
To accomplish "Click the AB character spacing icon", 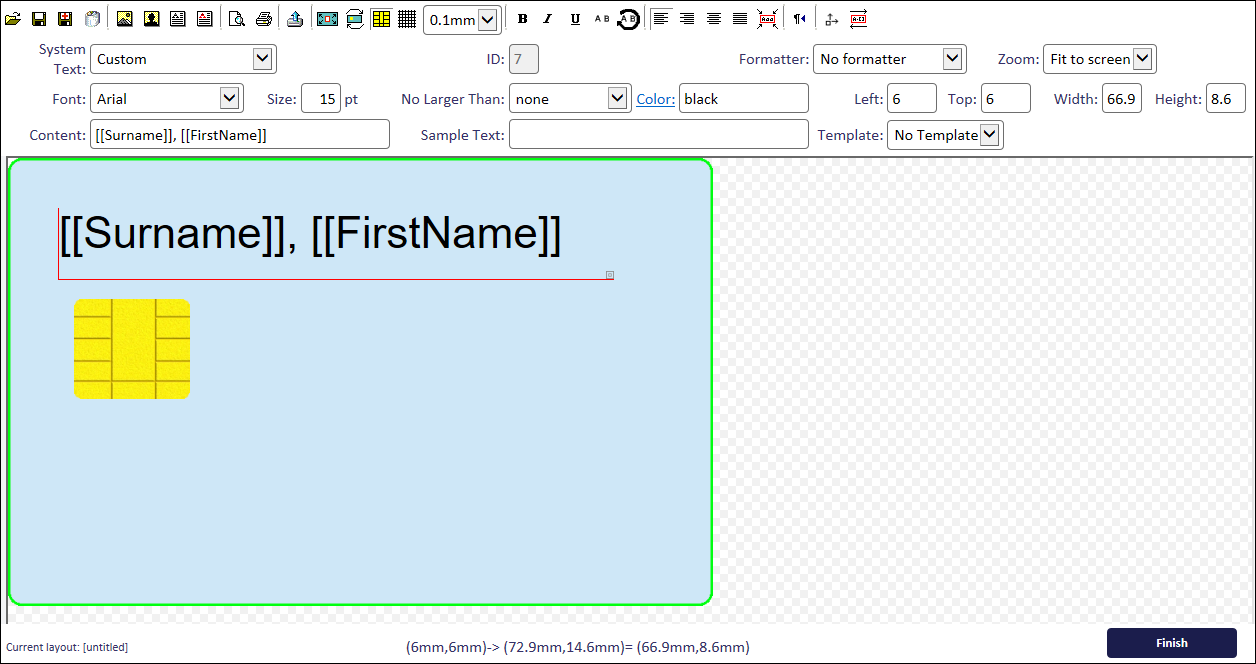I will pos(601,18).
